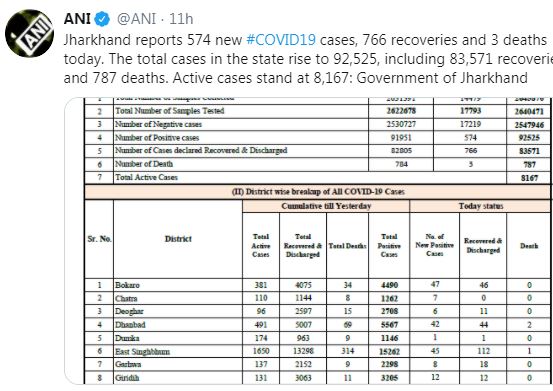Click the Today status header cell
Image resolution: width=553 pixels, height=391 pixels.
[x=480, y=206]
